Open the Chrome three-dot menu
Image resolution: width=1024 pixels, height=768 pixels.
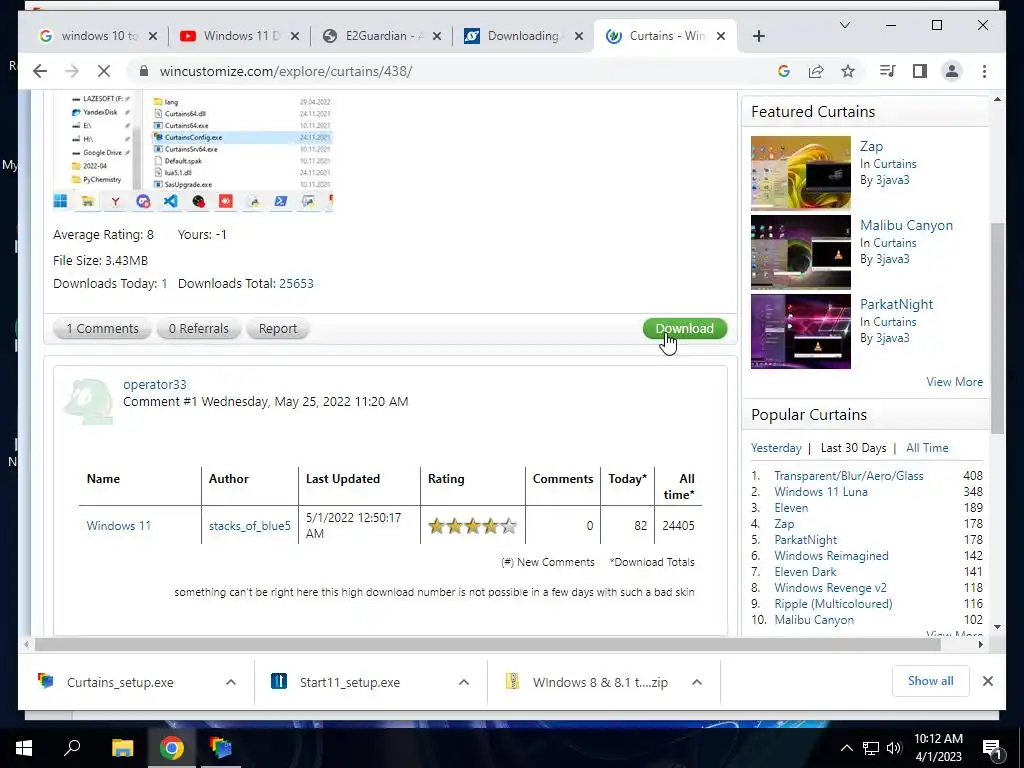coord(984,71)
